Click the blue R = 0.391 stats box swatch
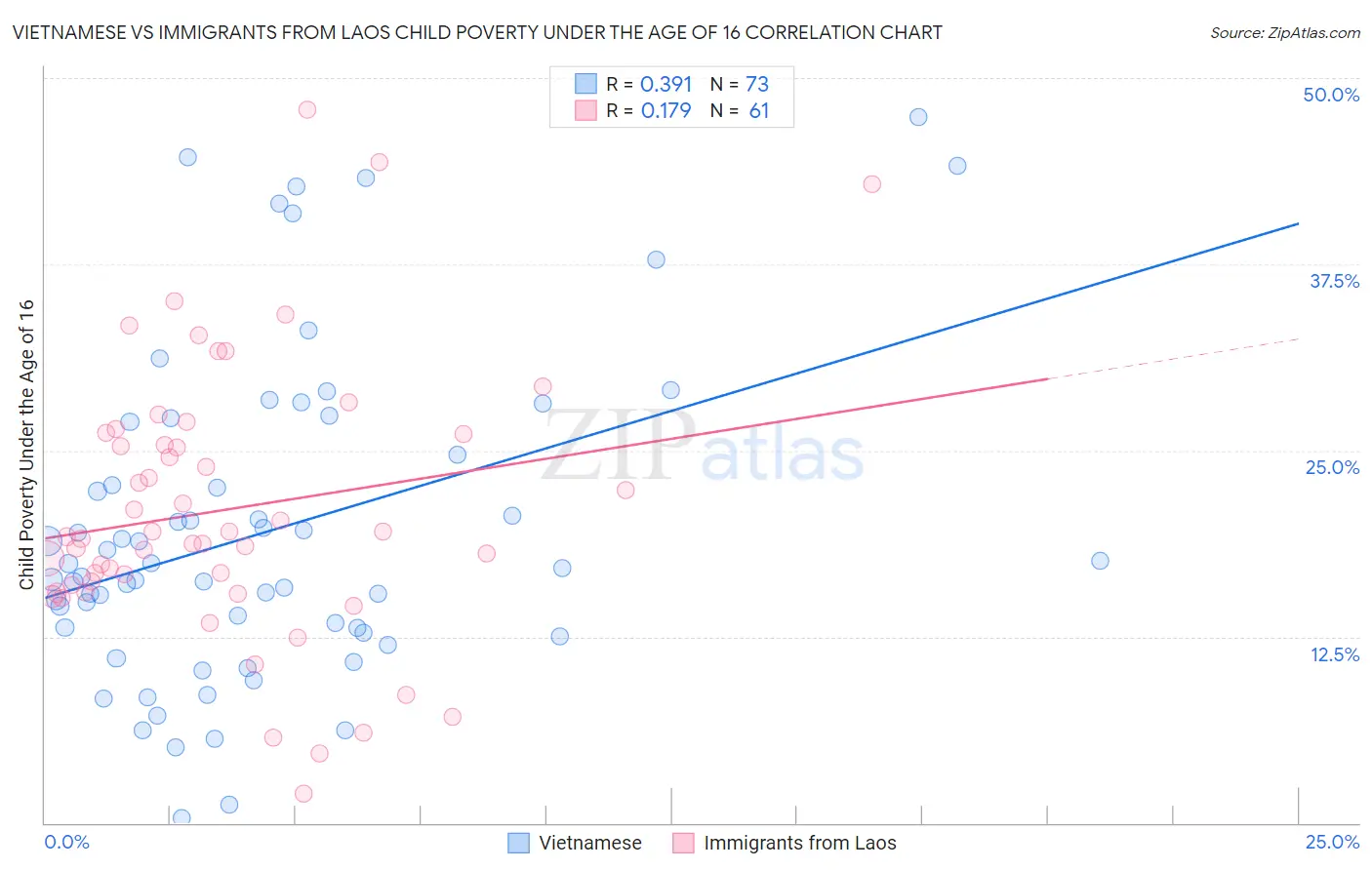The width and height of the screenshot is (1372, 870). tap(585, 84)
